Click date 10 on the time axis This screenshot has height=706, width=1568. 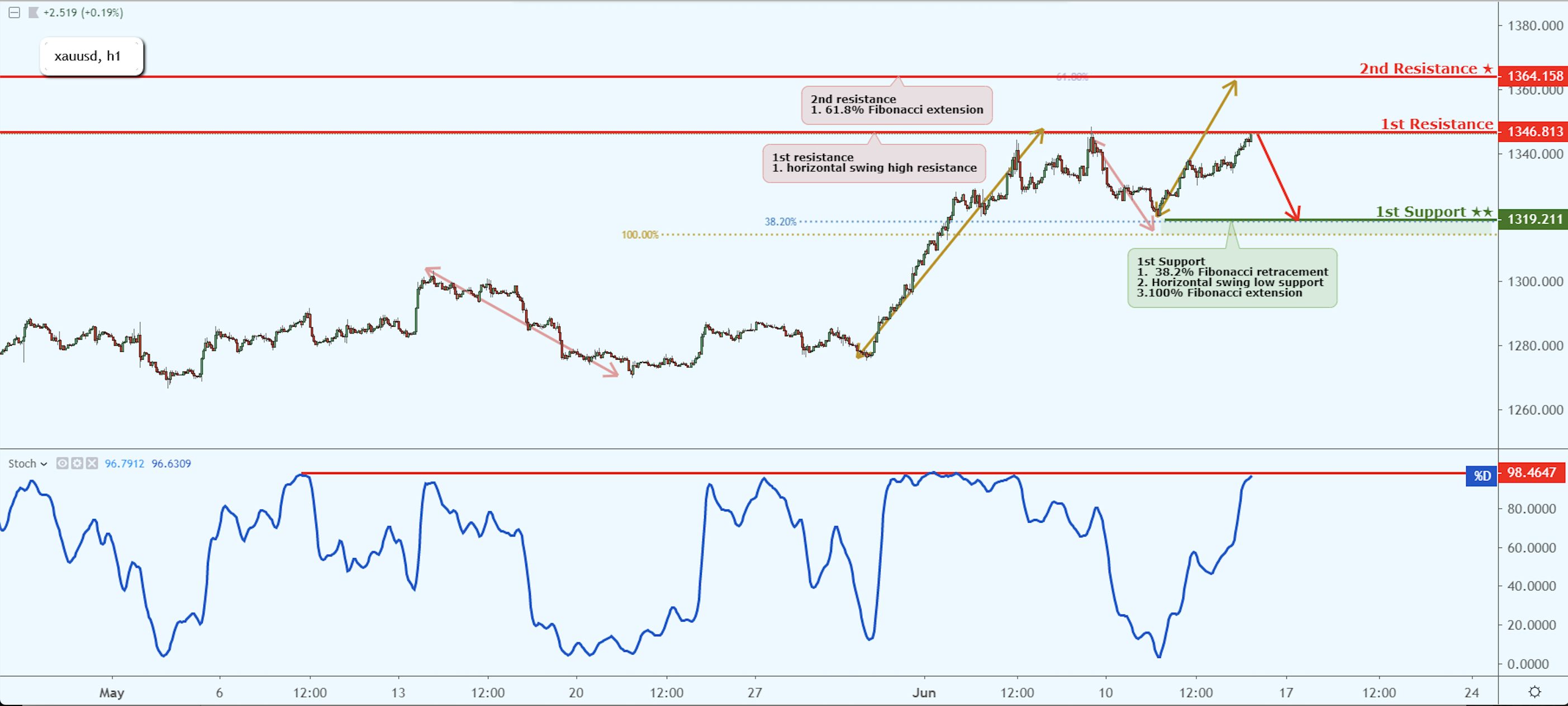(x=1105, y=693)
